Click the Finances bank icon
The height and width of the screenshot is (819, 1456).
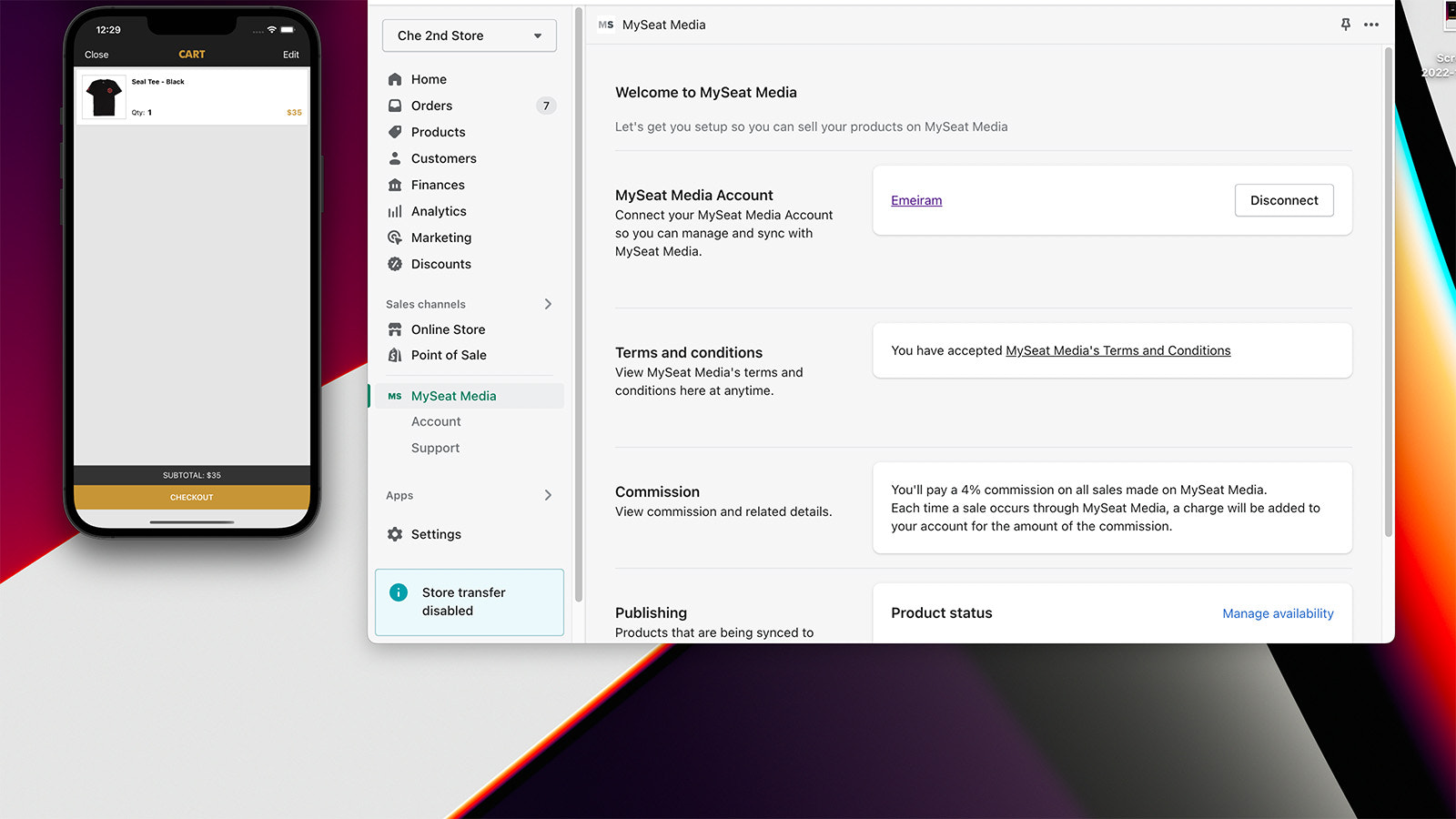[395, 185]
